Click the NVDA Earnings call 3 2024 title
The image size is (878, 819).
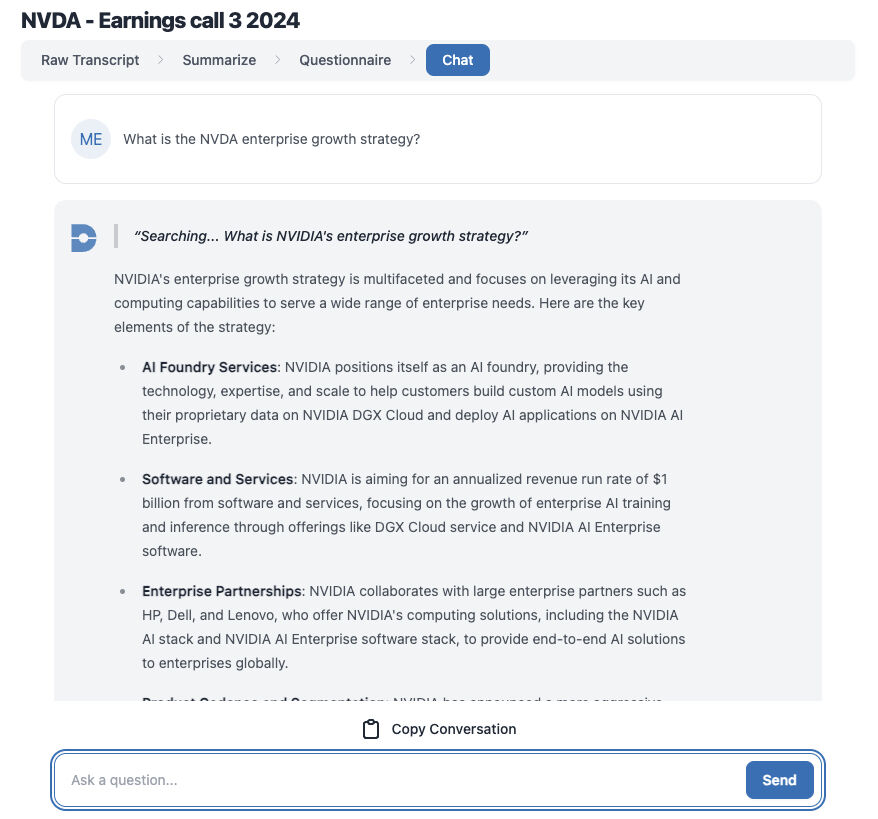pos(160,20)
